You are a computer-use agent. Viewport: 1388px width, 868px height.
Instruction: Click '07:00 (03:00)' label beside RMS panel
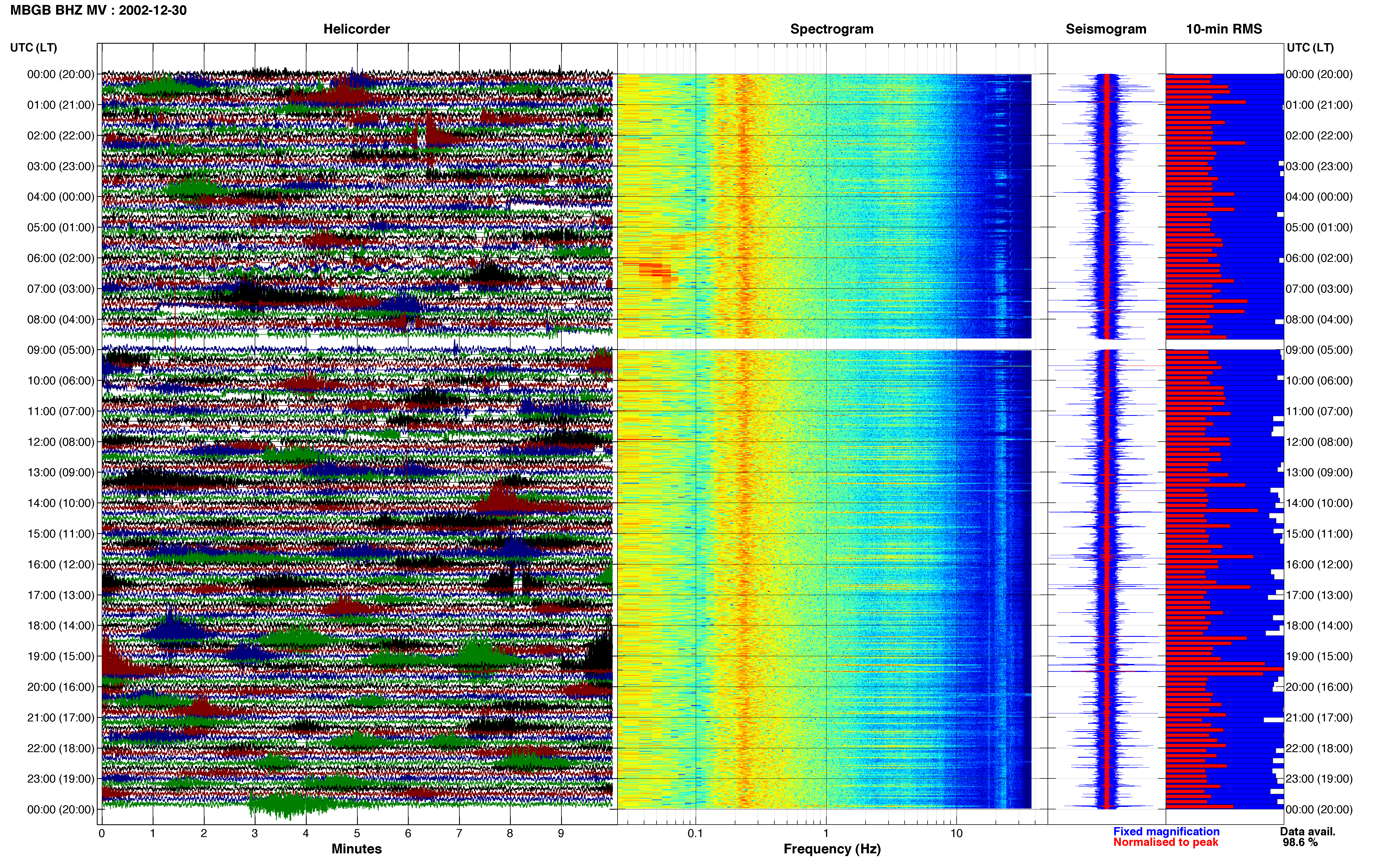click(1319, 289)
